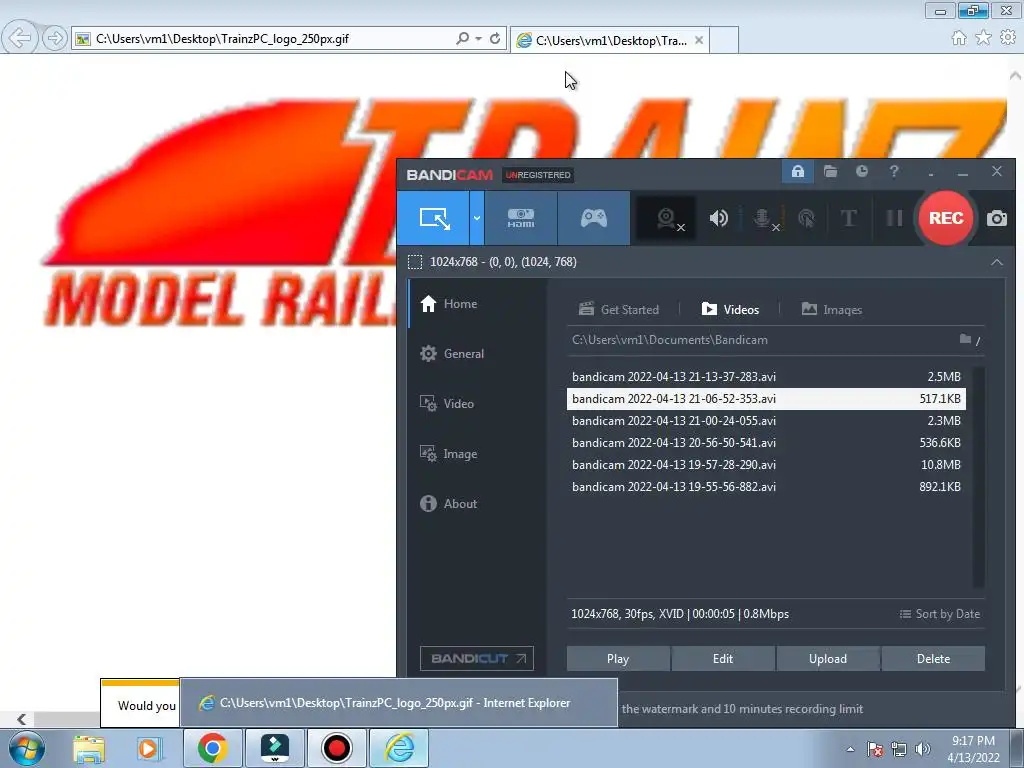
Task: Close the TrainzPC logo tab in IE
Action: coord(699,40)
